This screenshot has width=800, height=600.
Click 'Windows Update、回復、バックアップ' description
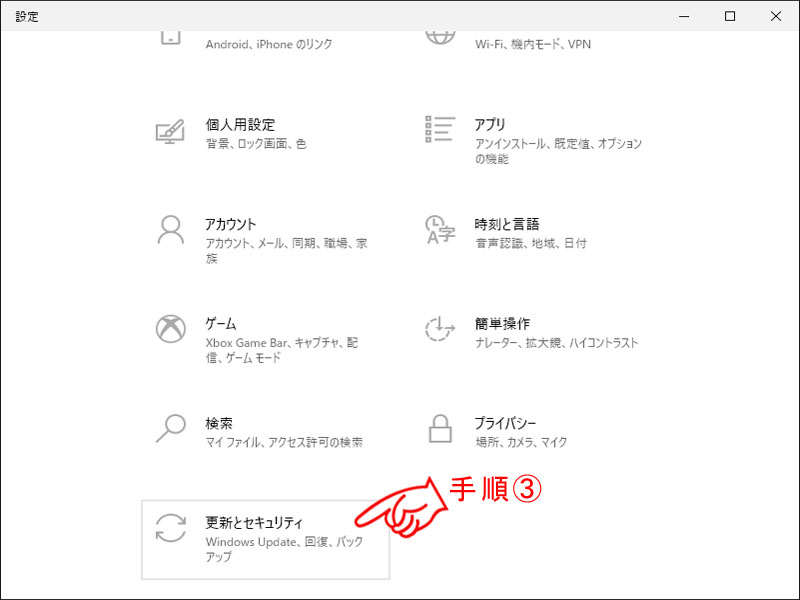(284, 549)
